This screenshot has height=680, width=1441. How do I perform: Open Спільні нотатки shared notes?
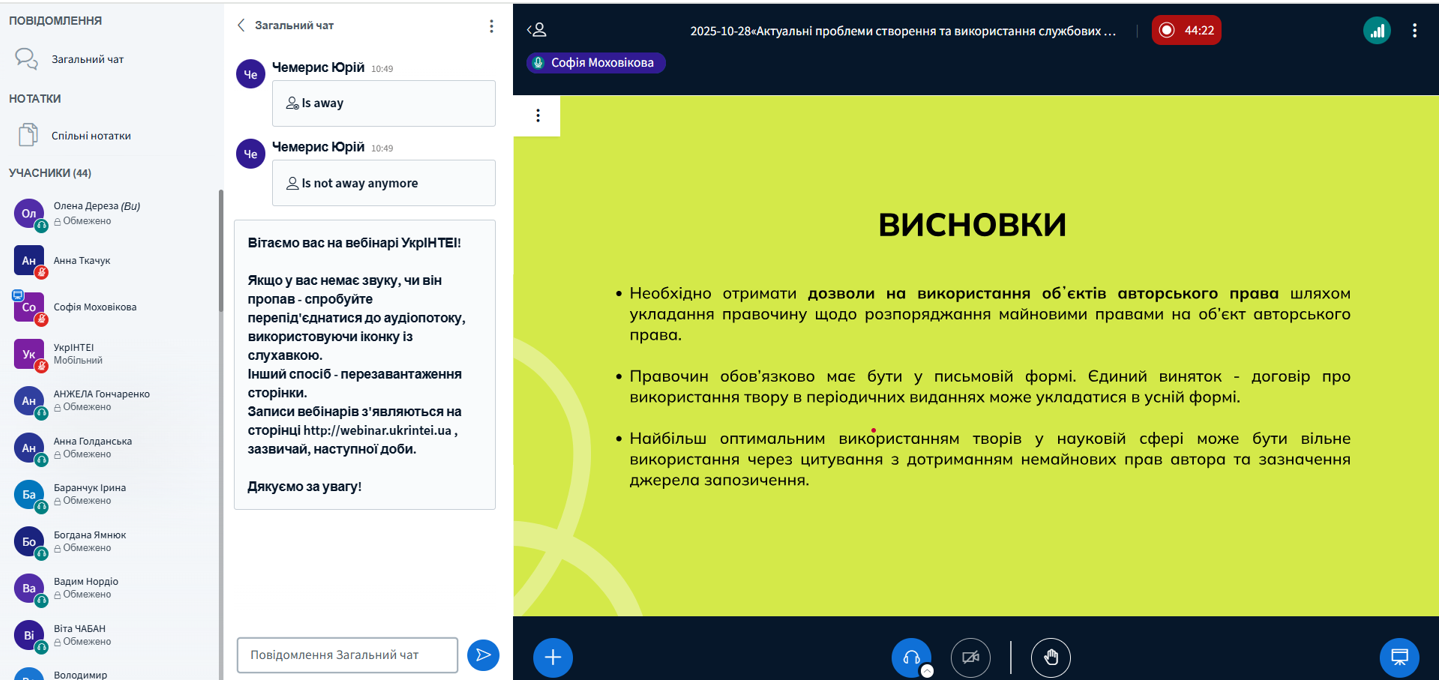click(x=90, y=135)
